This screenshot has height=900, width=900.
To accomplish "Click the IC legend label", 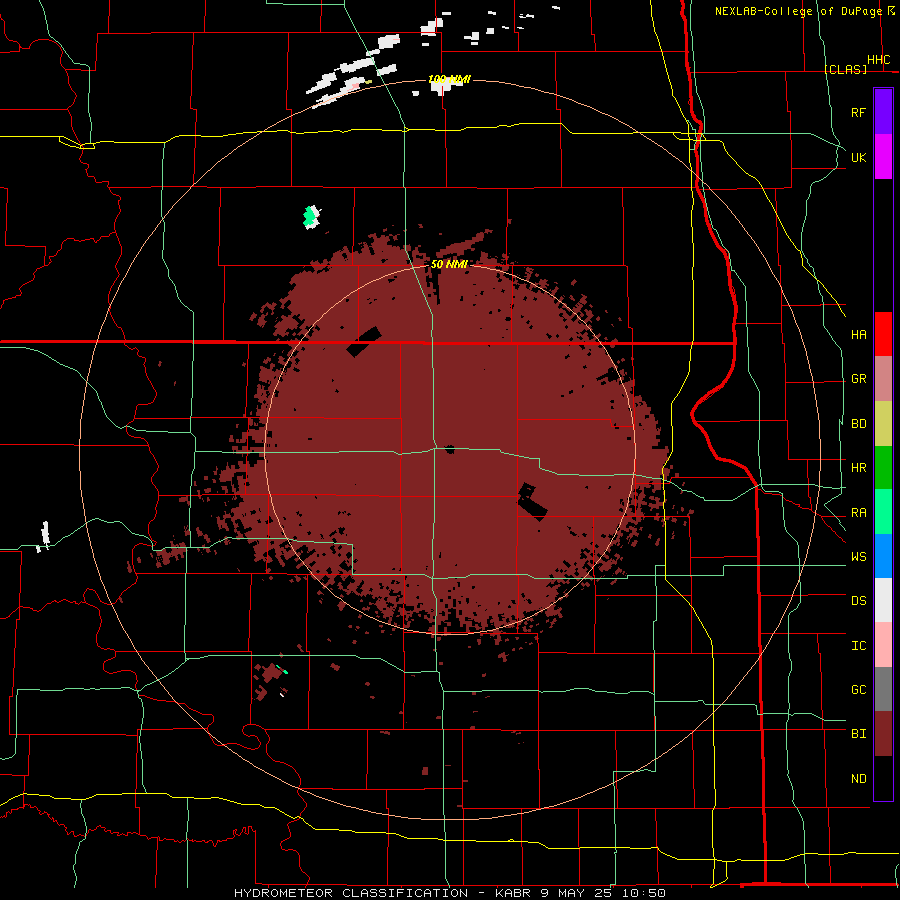I will (858, 646).
